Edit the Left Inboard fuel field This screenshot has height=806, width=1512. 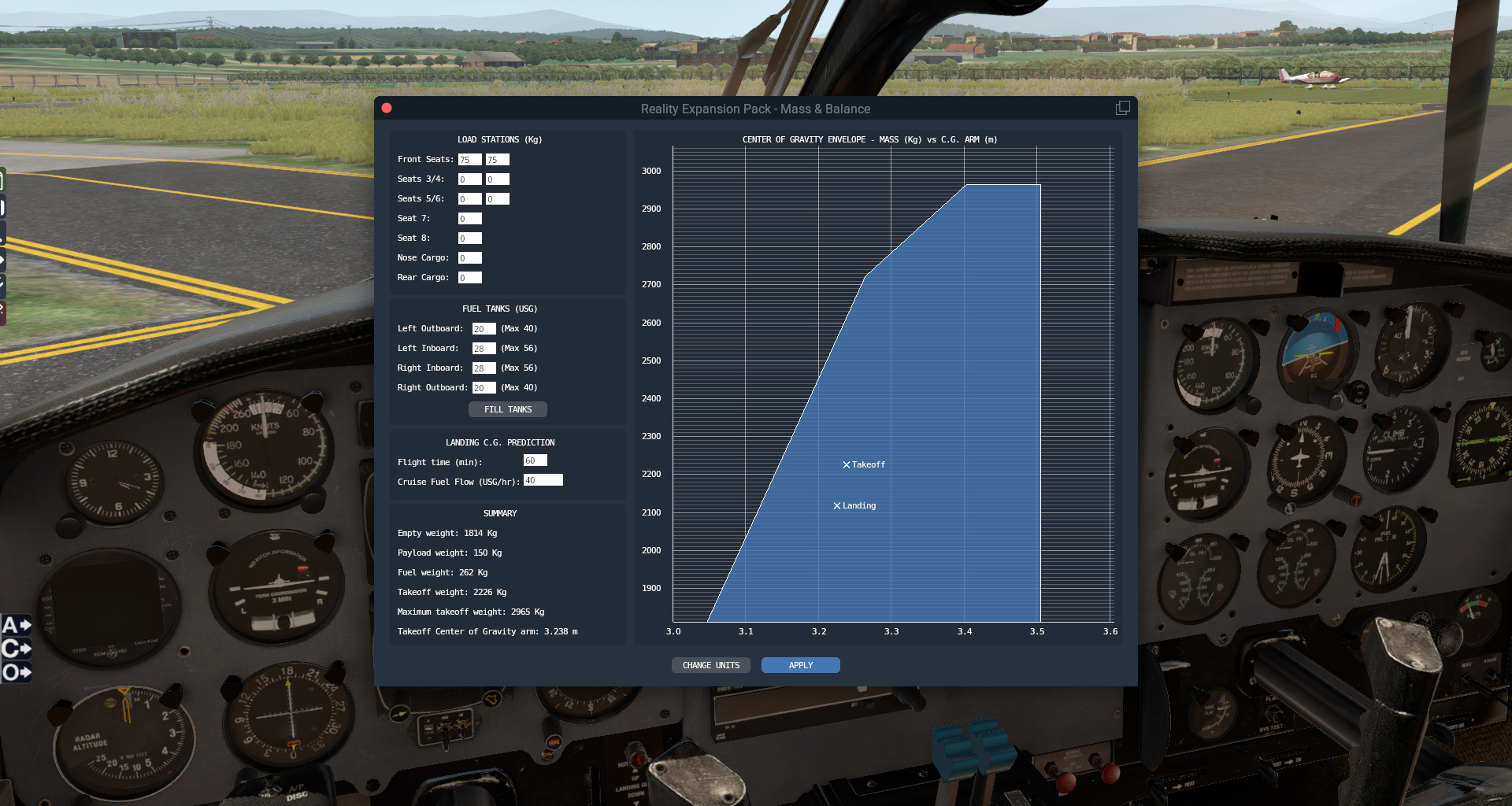484,349
